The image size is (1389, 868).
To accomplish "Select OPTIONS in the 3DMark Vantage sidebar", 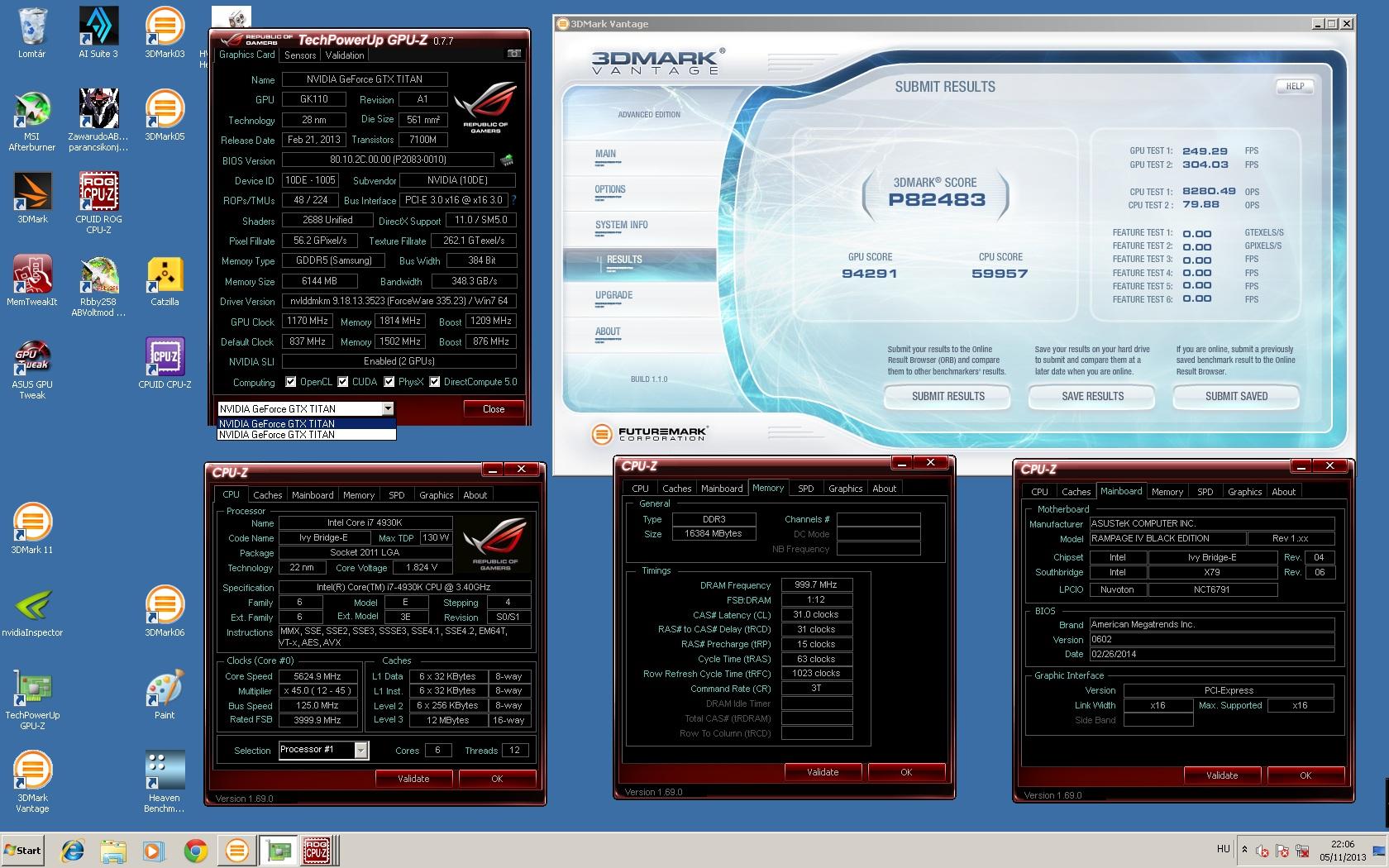I will pyautogui.click(x=610, y=189).
